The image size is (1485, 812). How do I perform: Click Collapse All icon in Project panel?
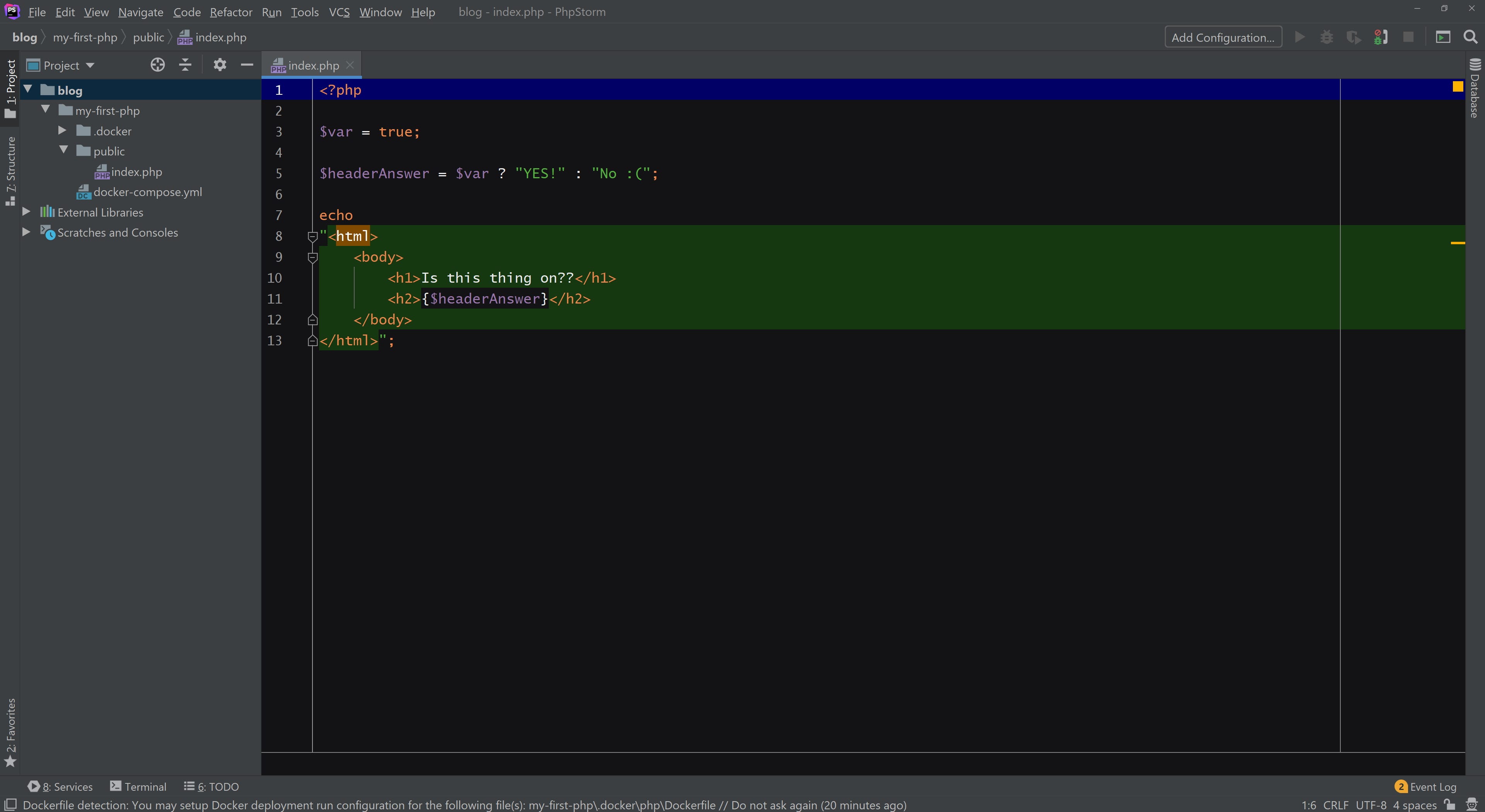click(185, 65)
